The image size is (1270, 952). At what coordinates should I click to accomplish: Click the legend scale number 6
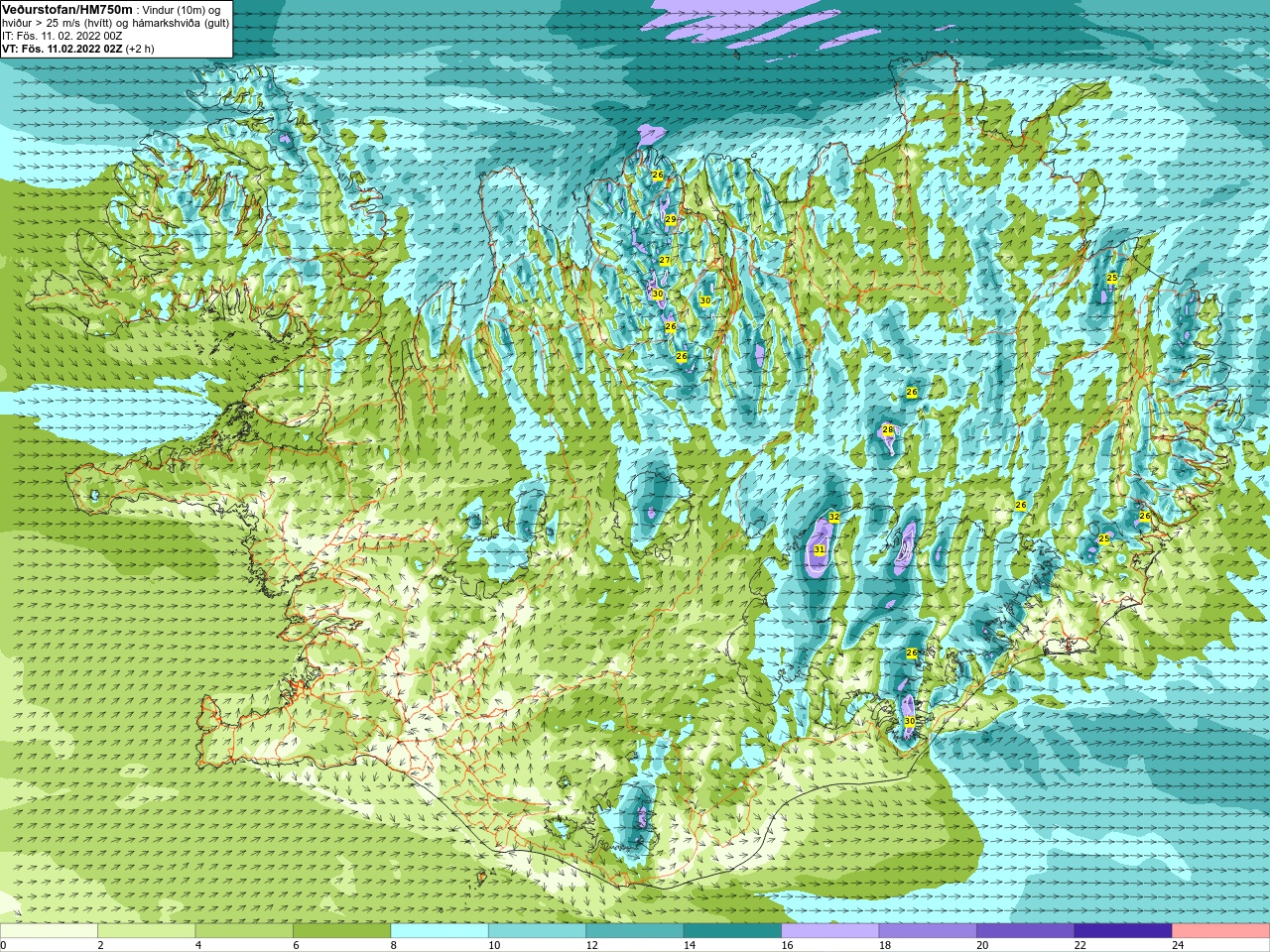click(296, 945)
